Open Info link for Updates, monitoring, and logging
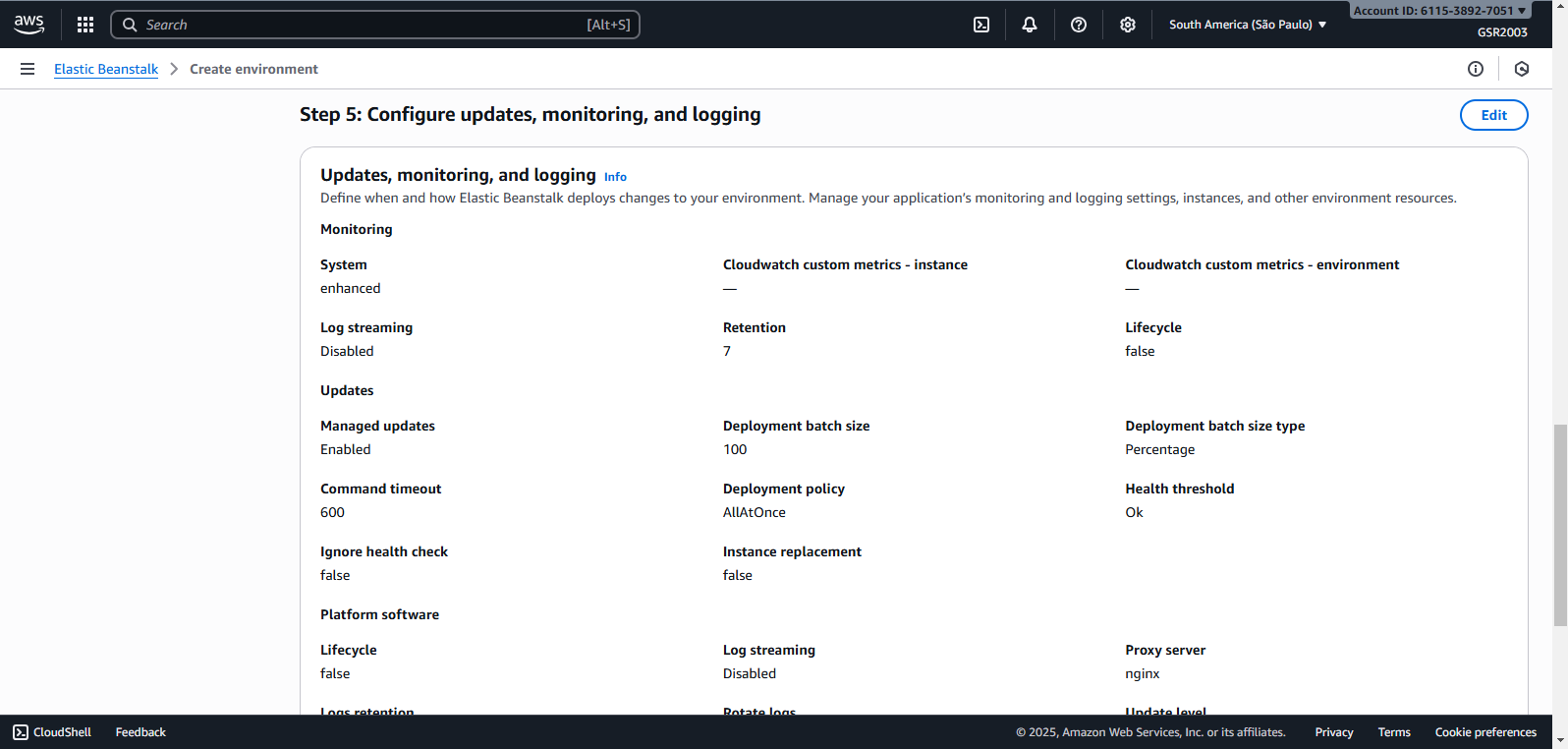The width and height of the screenshot is (1568, 749). pos(615,177)
